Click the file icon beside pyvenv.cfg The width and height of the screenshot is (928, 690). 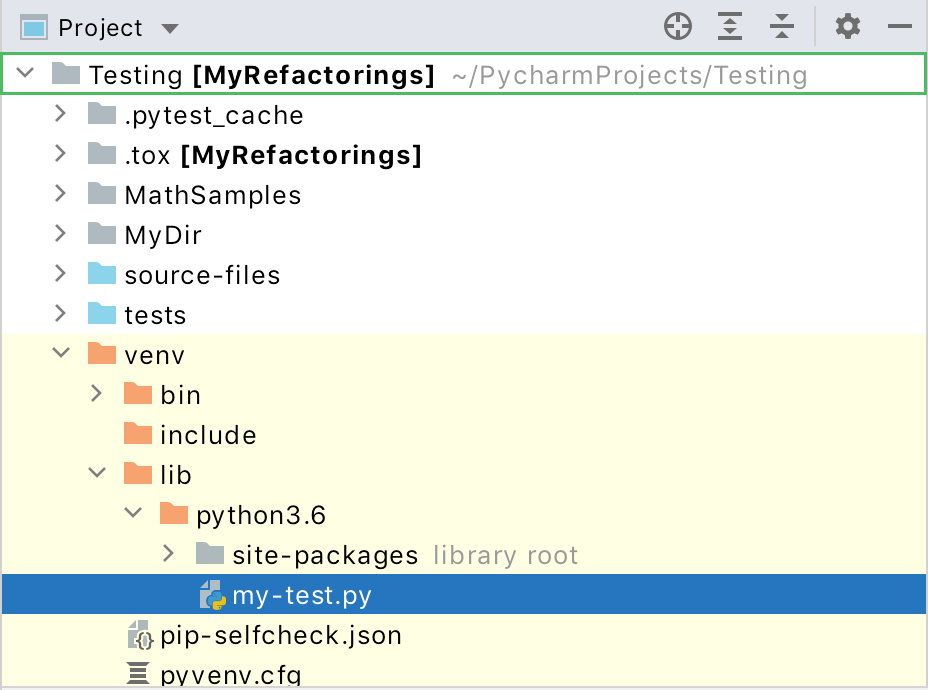point(137,674)
